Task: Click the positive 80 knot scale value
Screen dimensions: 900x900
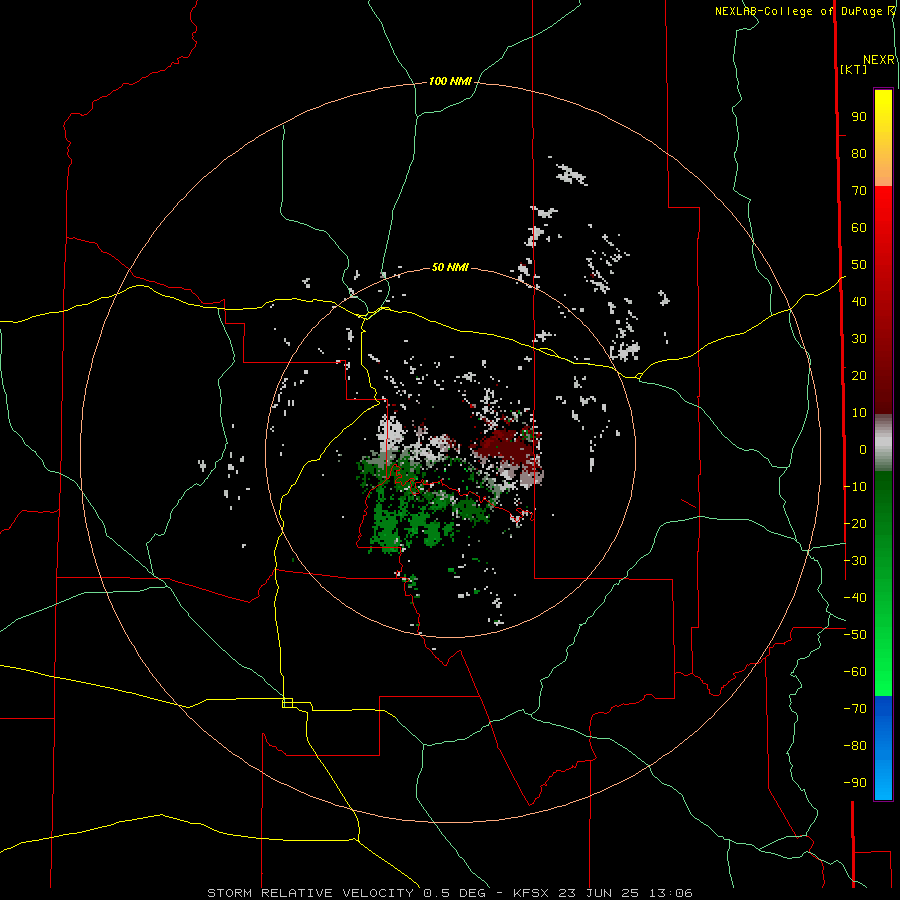Action: [859, 154]
